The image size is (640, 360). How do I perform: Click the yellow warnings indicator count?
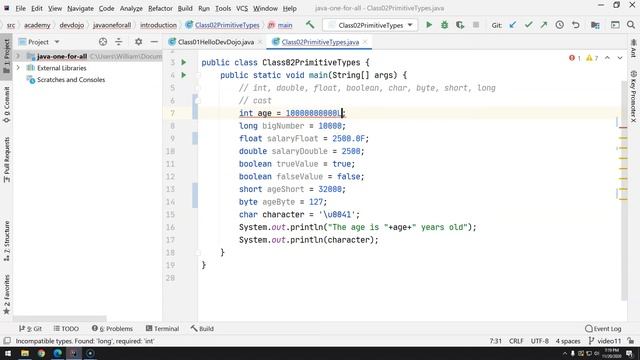tap(592, 58)
